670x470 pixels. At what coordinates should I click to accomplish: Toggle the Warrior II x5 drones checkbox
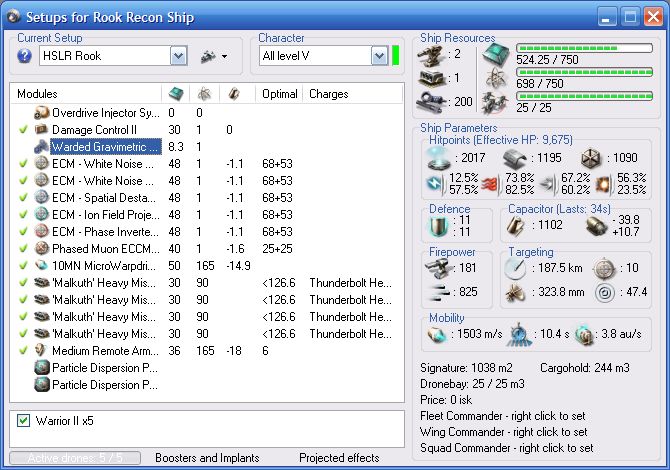24,420
